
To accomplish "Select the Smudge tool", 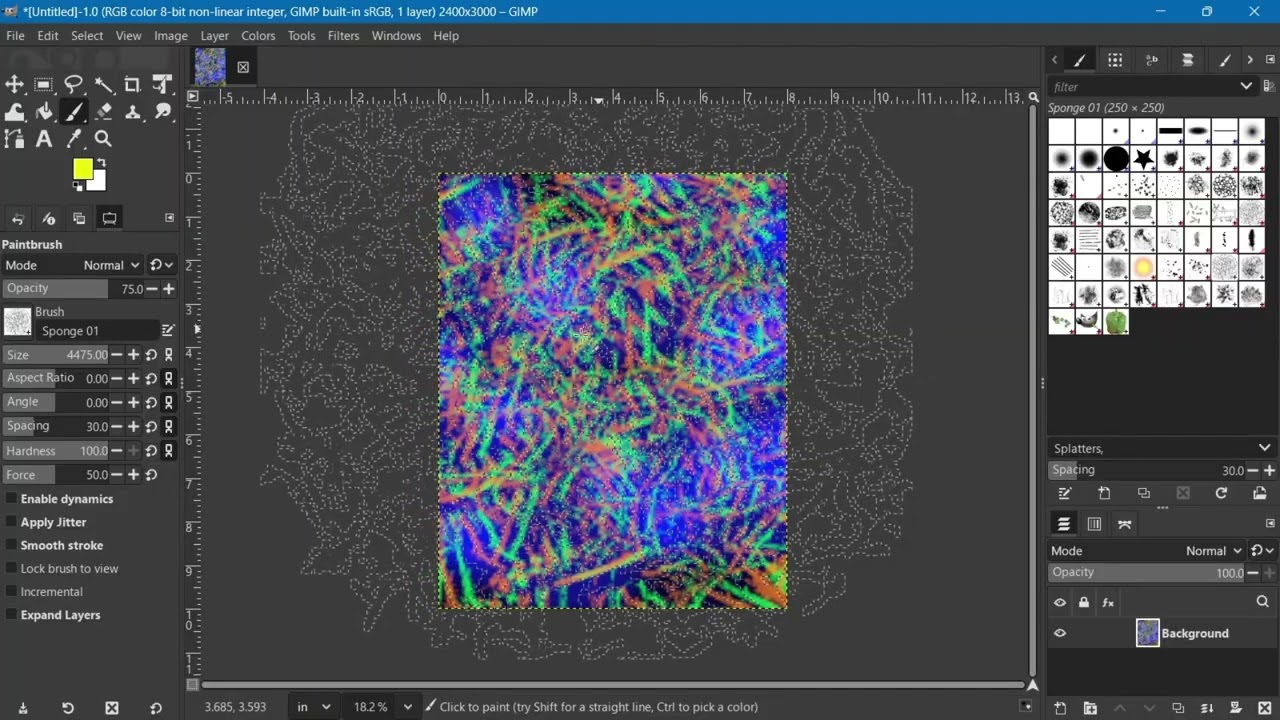I will click(162, 112).
